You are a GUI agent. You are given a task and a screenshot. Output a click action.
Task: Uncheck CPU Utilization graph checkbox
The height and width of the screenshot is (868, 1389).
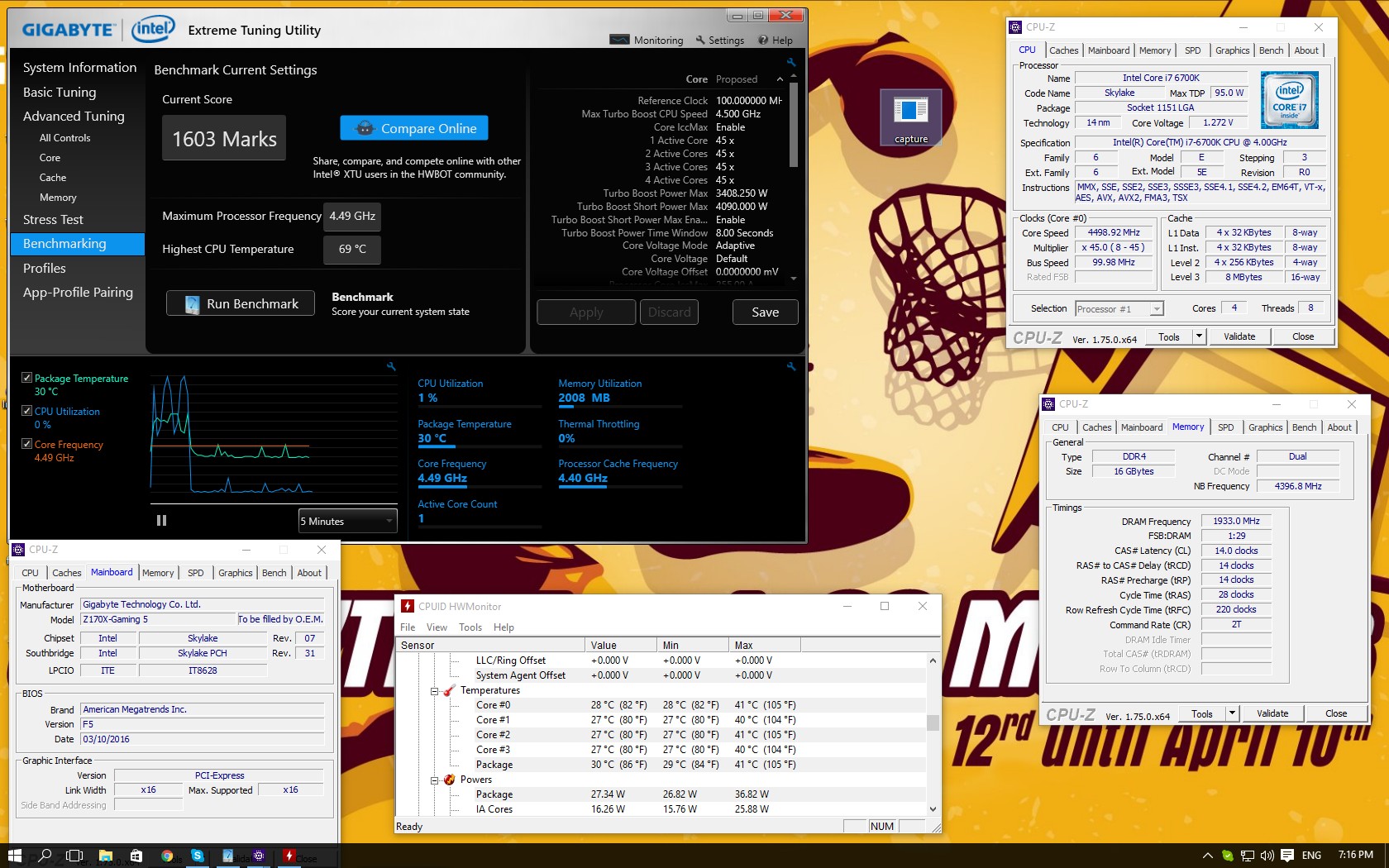26,410
